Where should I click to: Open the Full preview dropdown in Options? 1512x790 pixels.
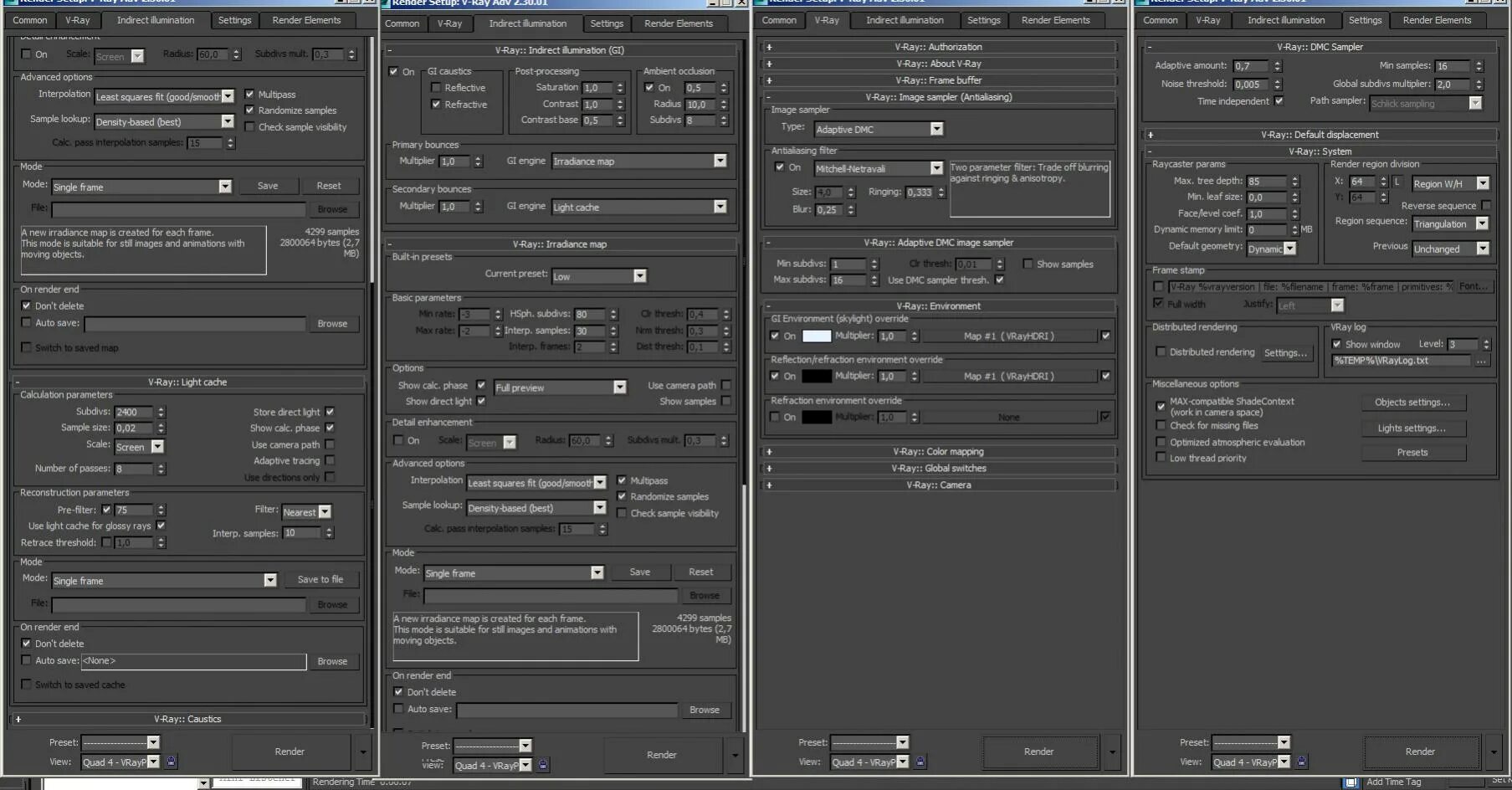coord(560,387)
